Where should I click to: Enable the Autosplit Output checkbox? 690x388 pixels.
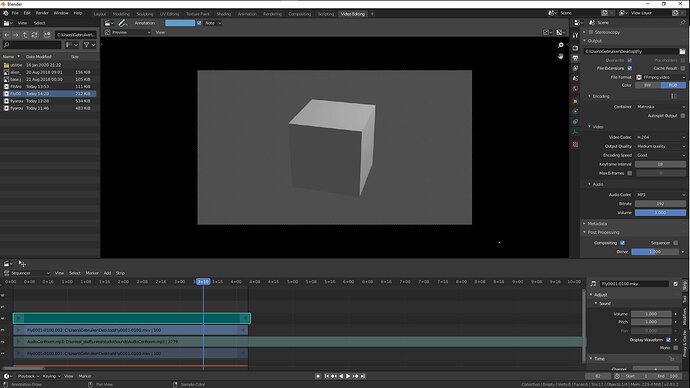pyautogui.click(x=683, y=116)
